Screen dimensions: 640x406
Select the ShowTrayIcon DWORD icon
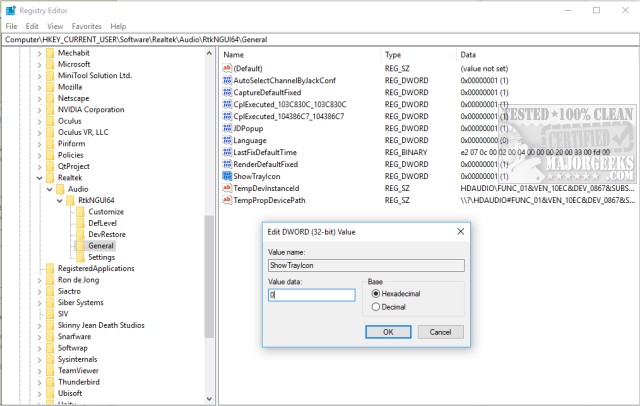pos(227,176)
